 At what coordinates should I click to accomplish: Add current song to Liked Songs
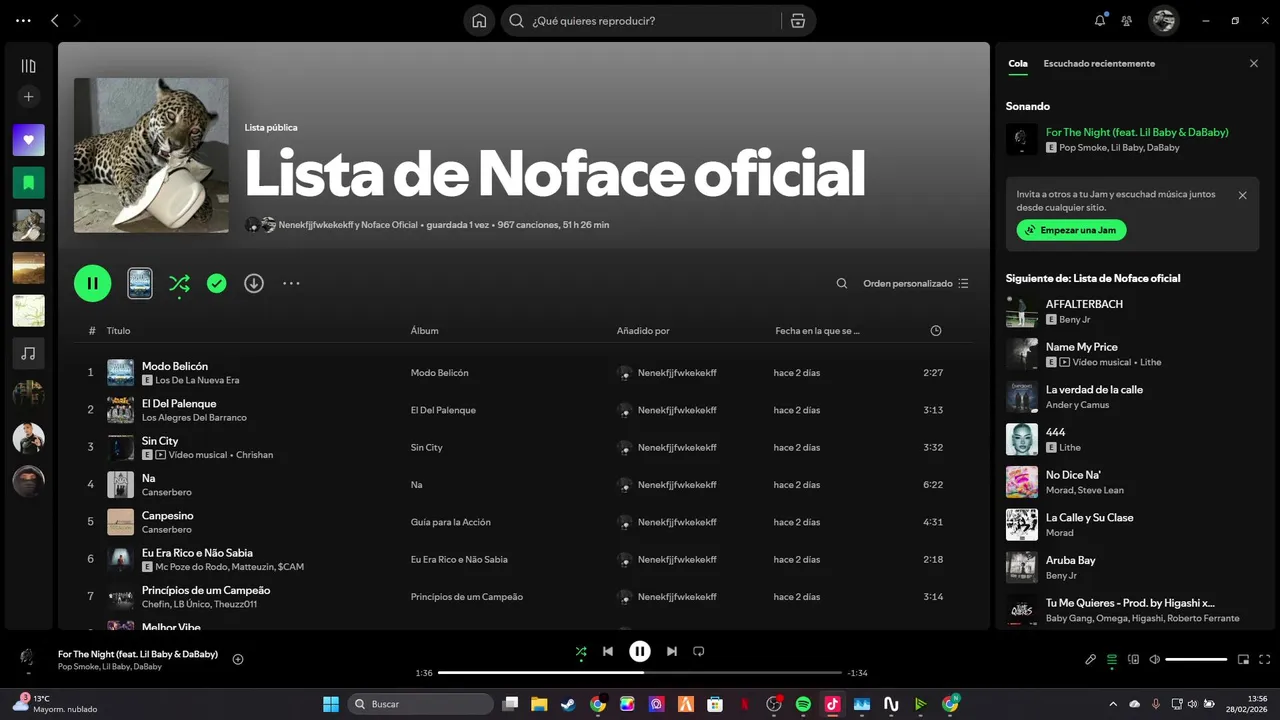pyautogui.click(x=238, y=659)
